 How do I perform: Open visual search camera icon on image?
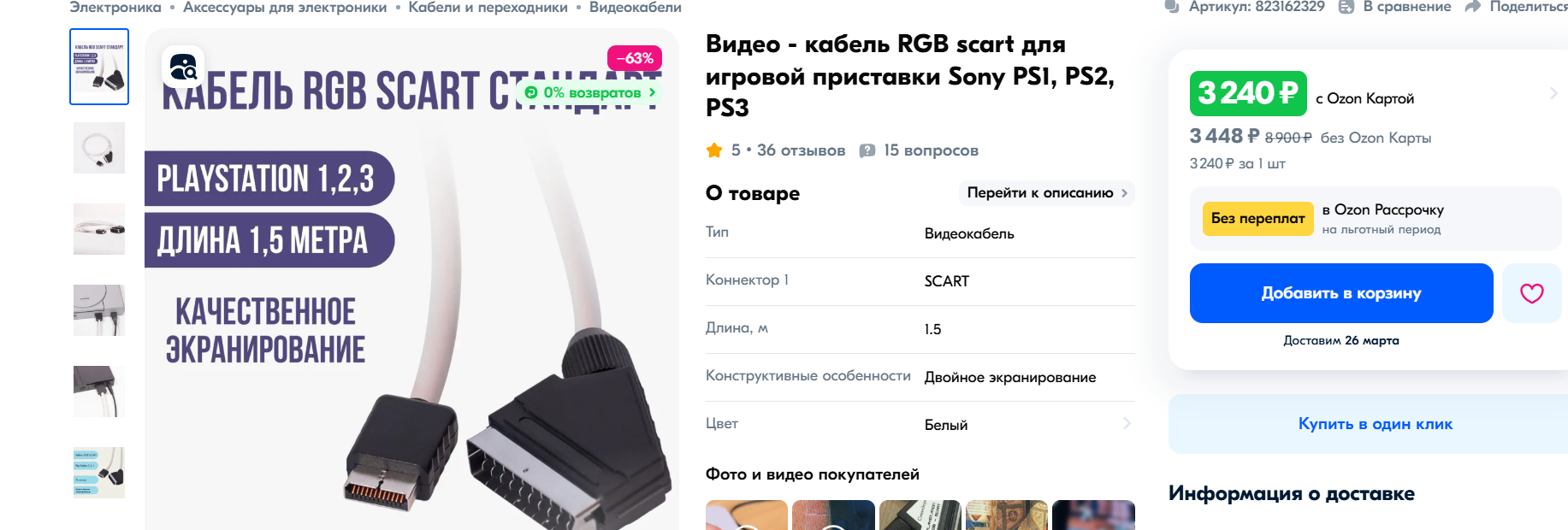click(x=183, y=67)
